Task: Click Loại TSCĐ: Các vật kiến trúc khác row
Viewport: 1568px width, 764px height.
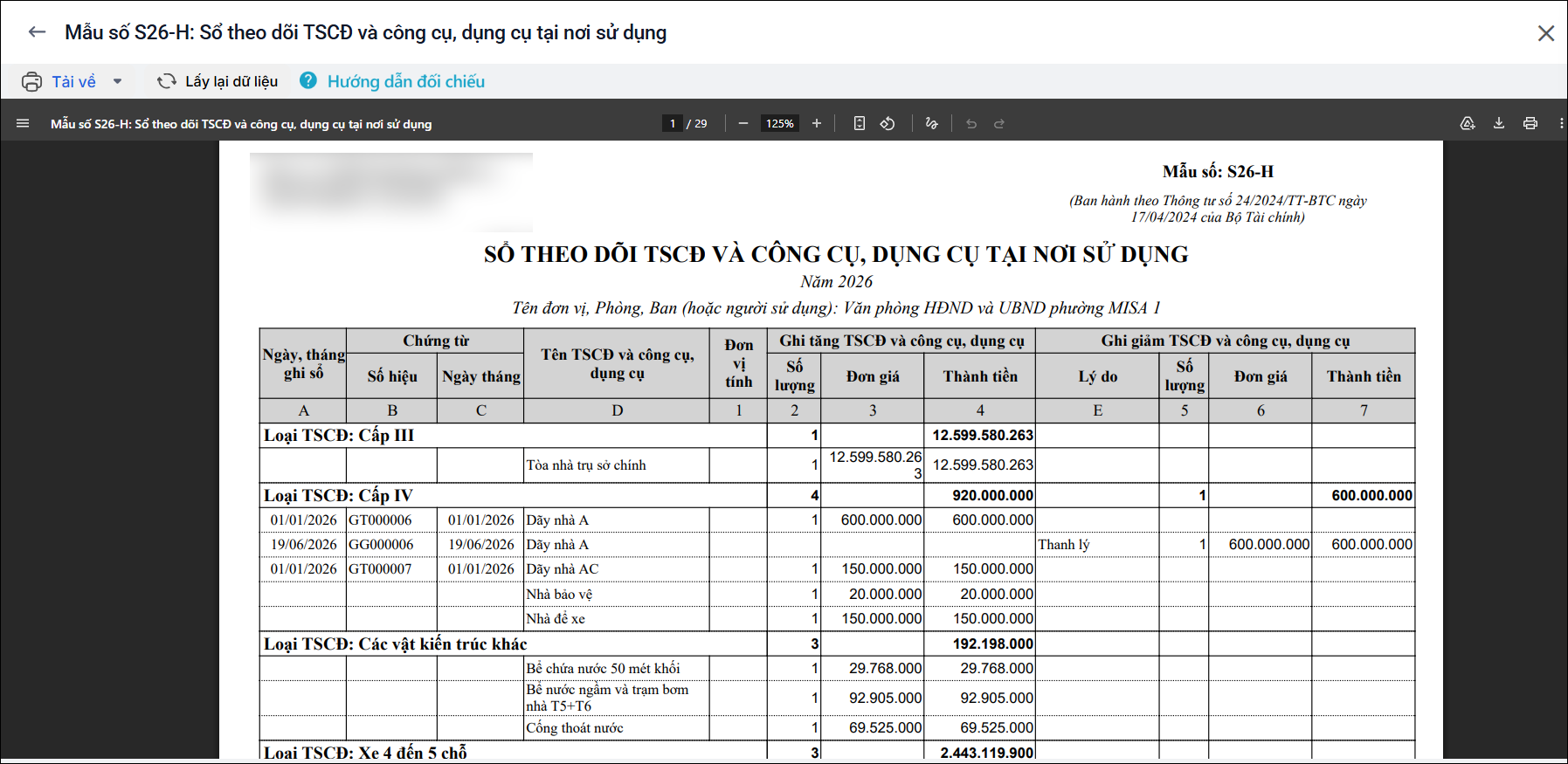Action: tap(837, 644)
